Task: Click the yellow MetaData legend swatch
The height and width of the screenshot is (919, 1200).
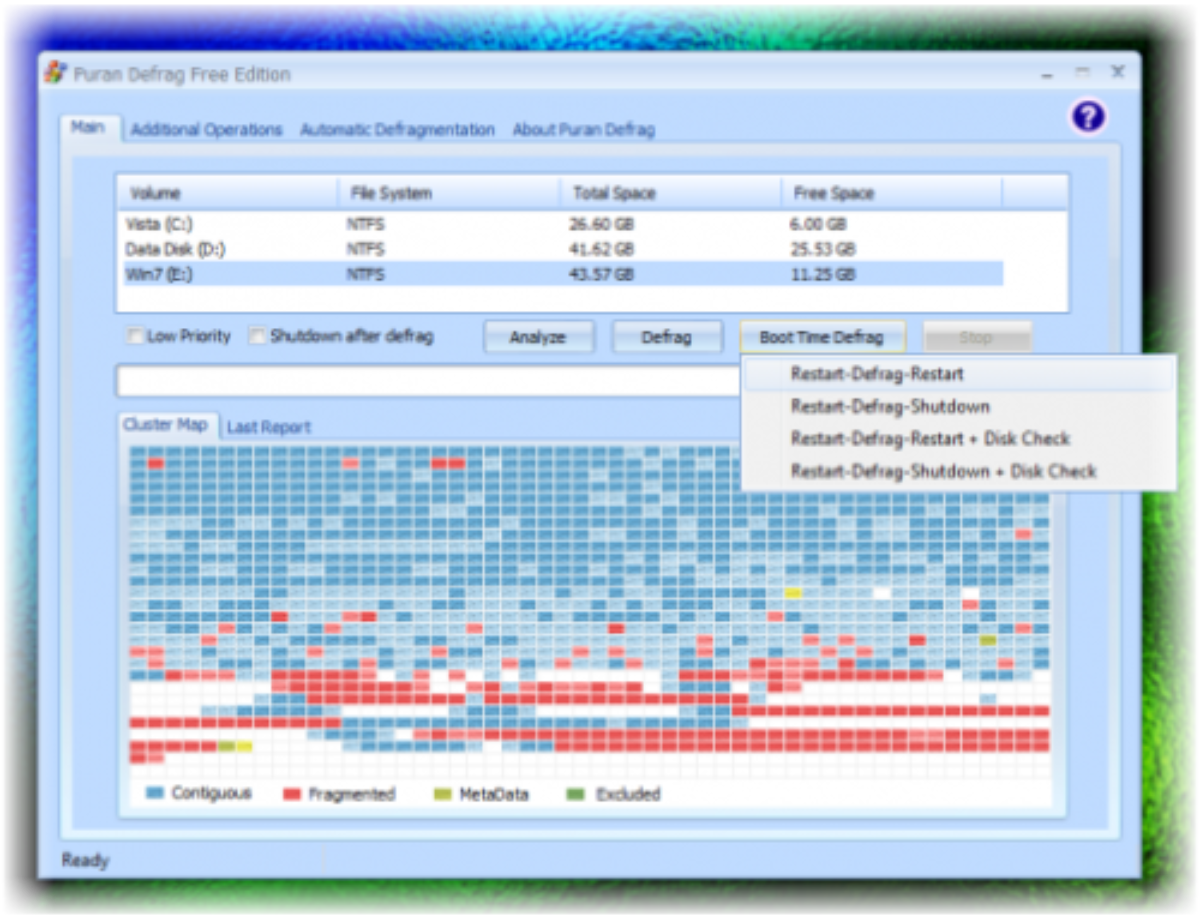Action: coord(442,794)
